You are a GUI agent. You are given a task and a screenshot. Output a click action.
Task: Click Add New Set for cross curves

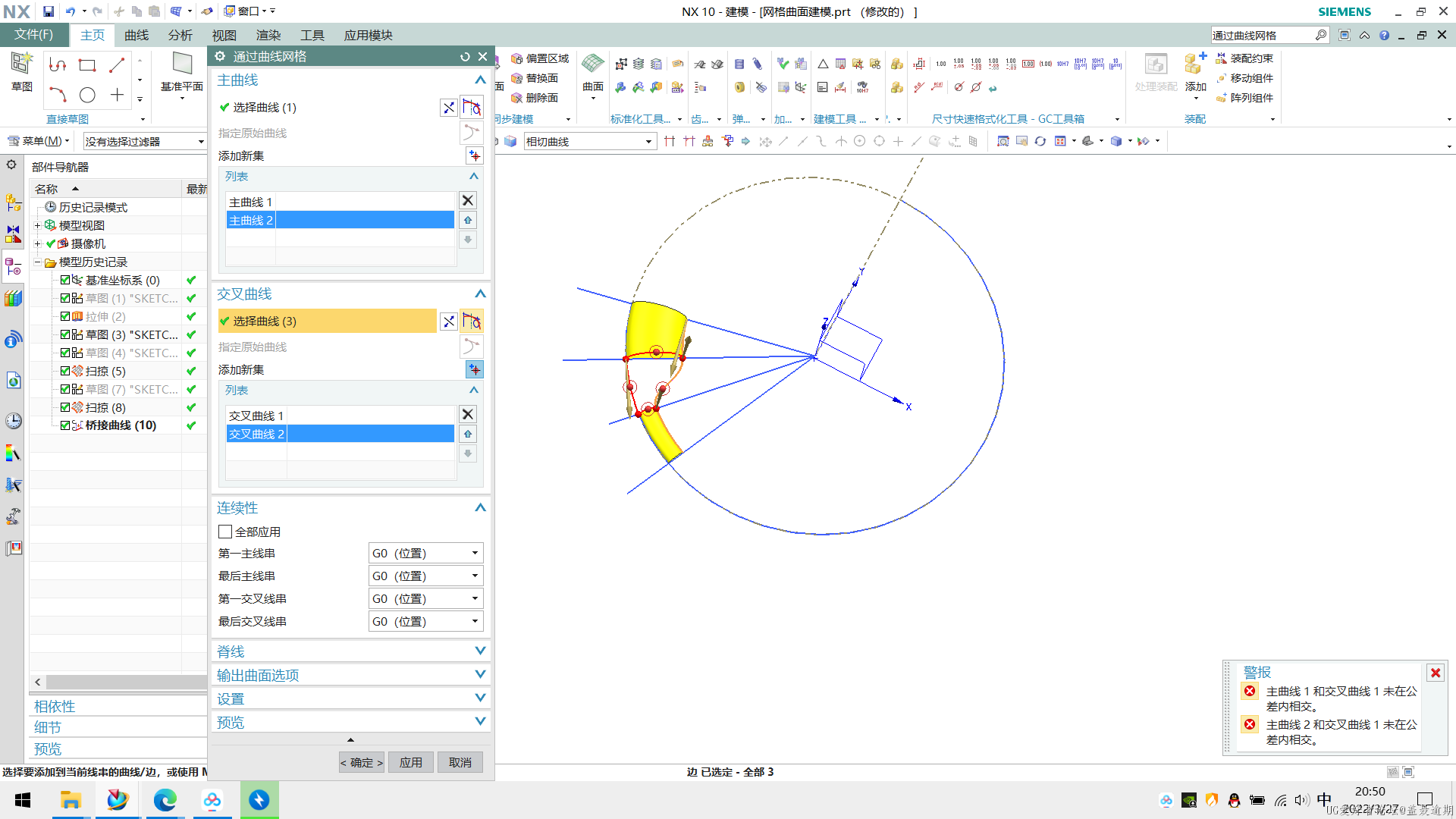pos(474,369)
